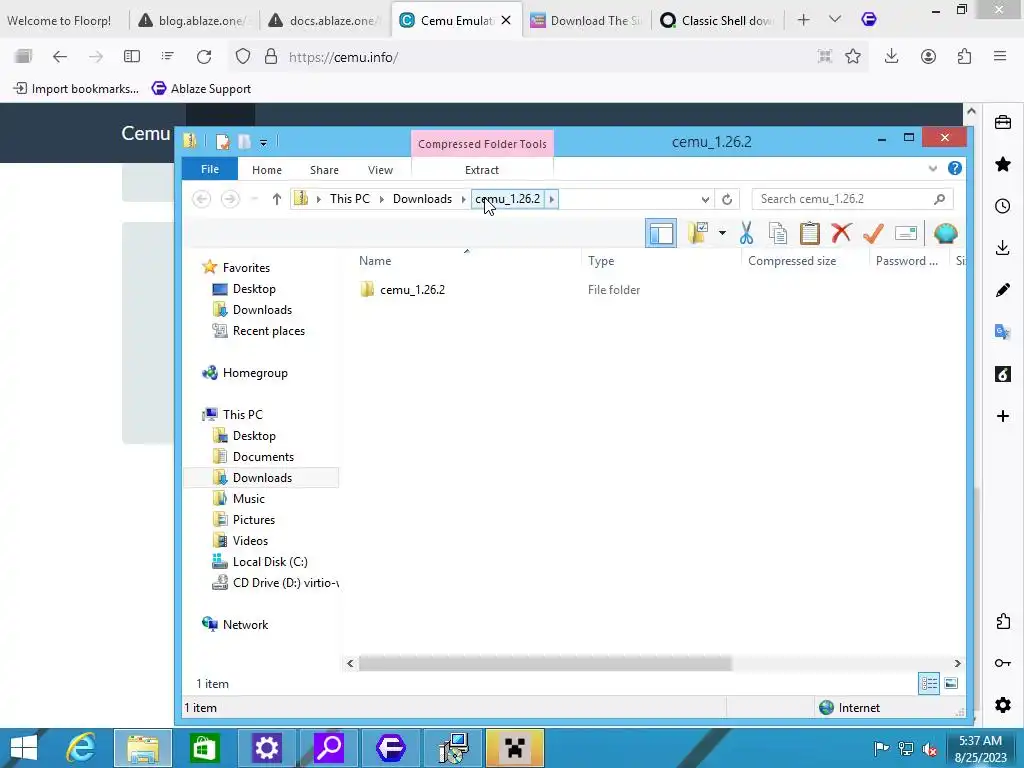1024x768 pixels.
Task: Open the File ribbon tab
Action: (210, 169)
